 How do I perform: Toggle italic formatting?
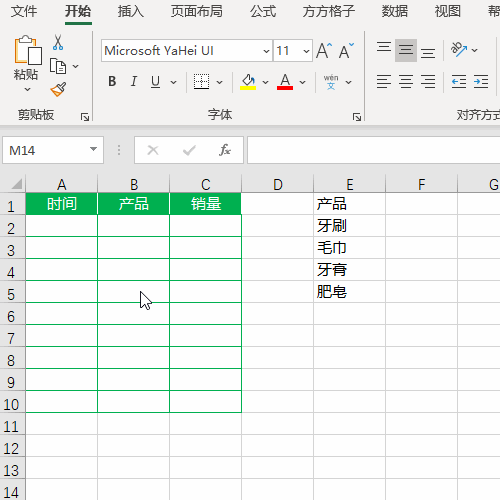tap(134, 81)
